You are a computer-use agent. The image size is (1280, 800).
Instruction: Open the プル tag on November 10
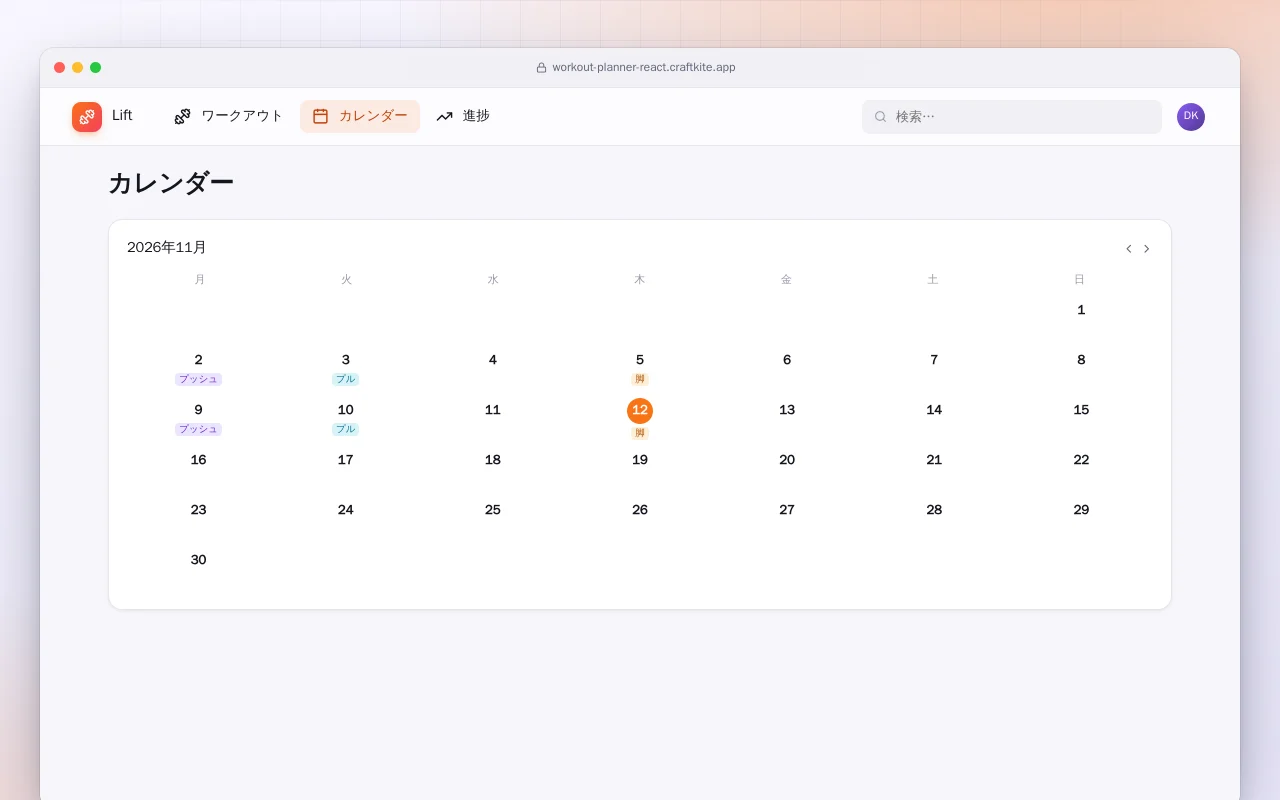click(x=345, y=429)
